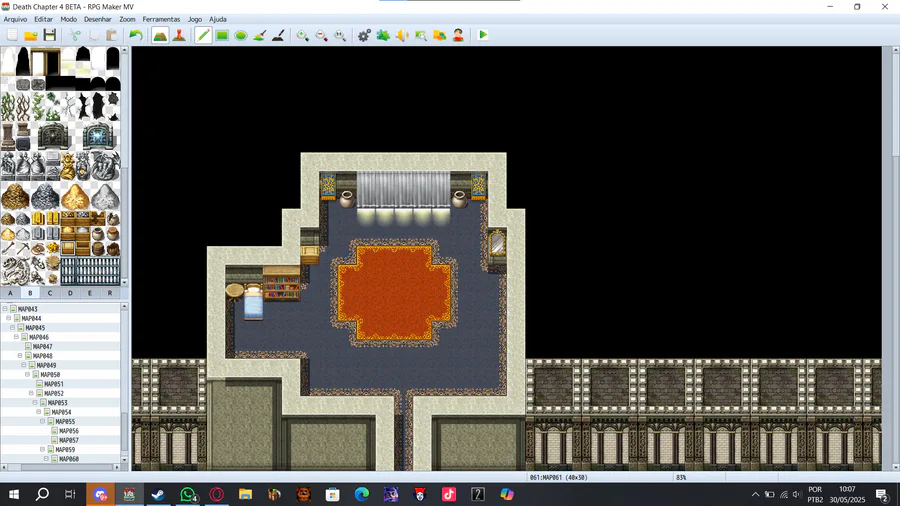
Task: Collapse the MAP049 tree node
Action: coord(24,365)
